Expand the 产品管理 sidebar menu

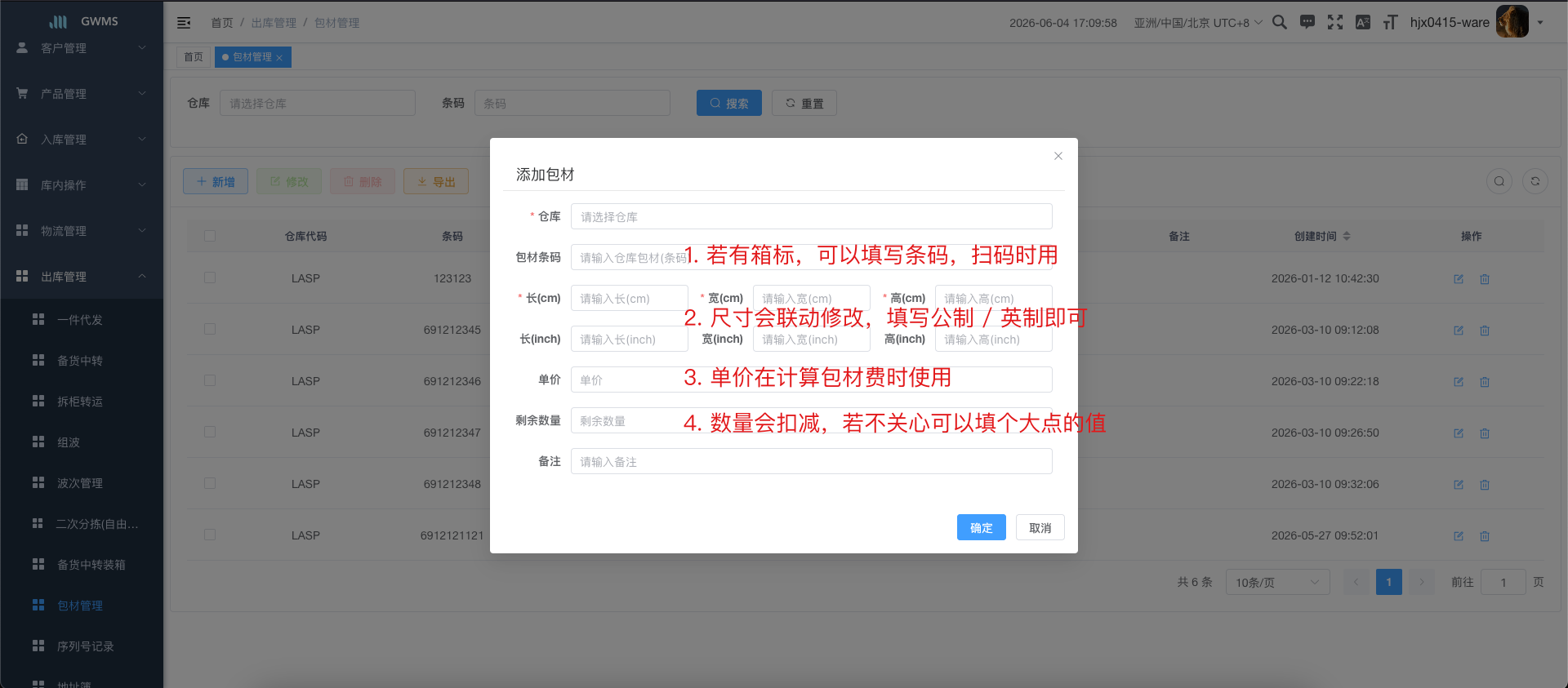pyautogui.click(x=82, y=94)
